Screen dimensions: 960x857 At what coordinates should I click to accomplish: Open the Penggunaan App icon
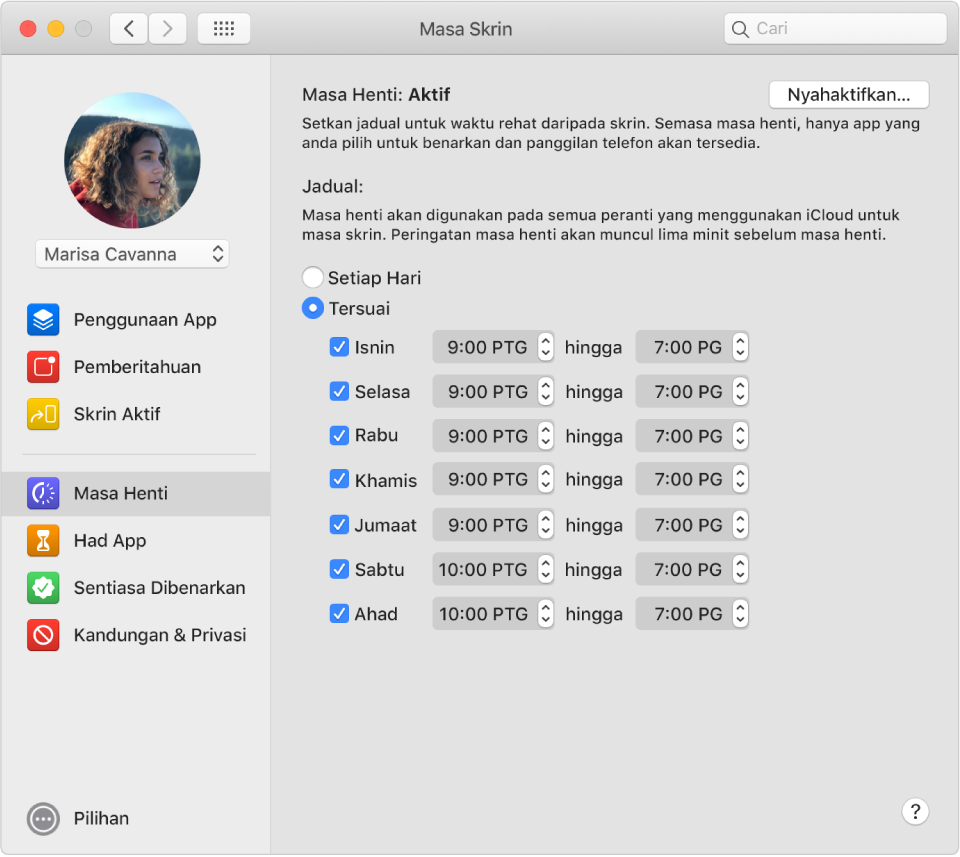[43, 320]
